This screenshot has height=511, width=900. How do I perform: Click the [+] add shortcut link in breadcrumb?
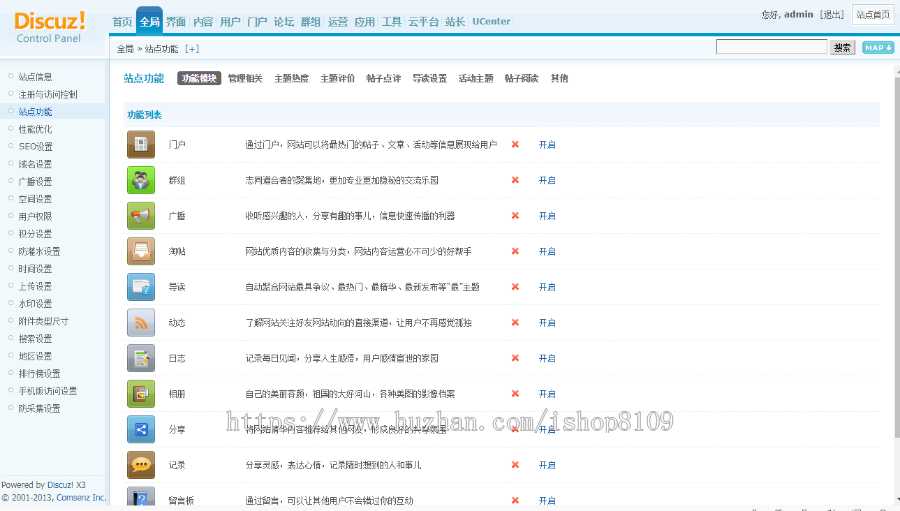point(192,49)
